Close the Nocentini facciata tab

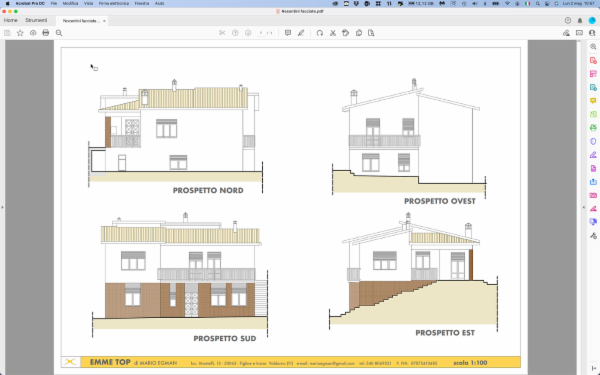coord(104,21)
